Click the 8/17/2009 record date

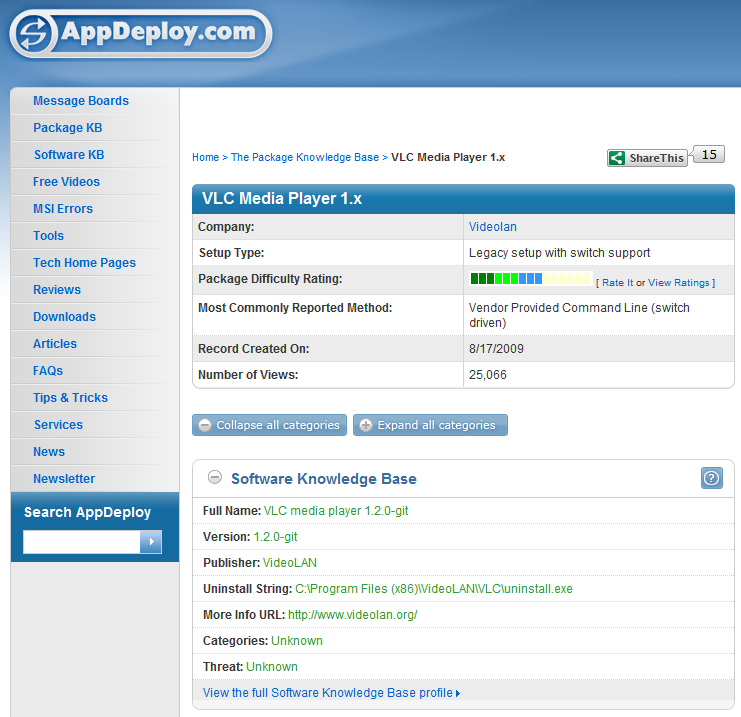tap(496, 348)
